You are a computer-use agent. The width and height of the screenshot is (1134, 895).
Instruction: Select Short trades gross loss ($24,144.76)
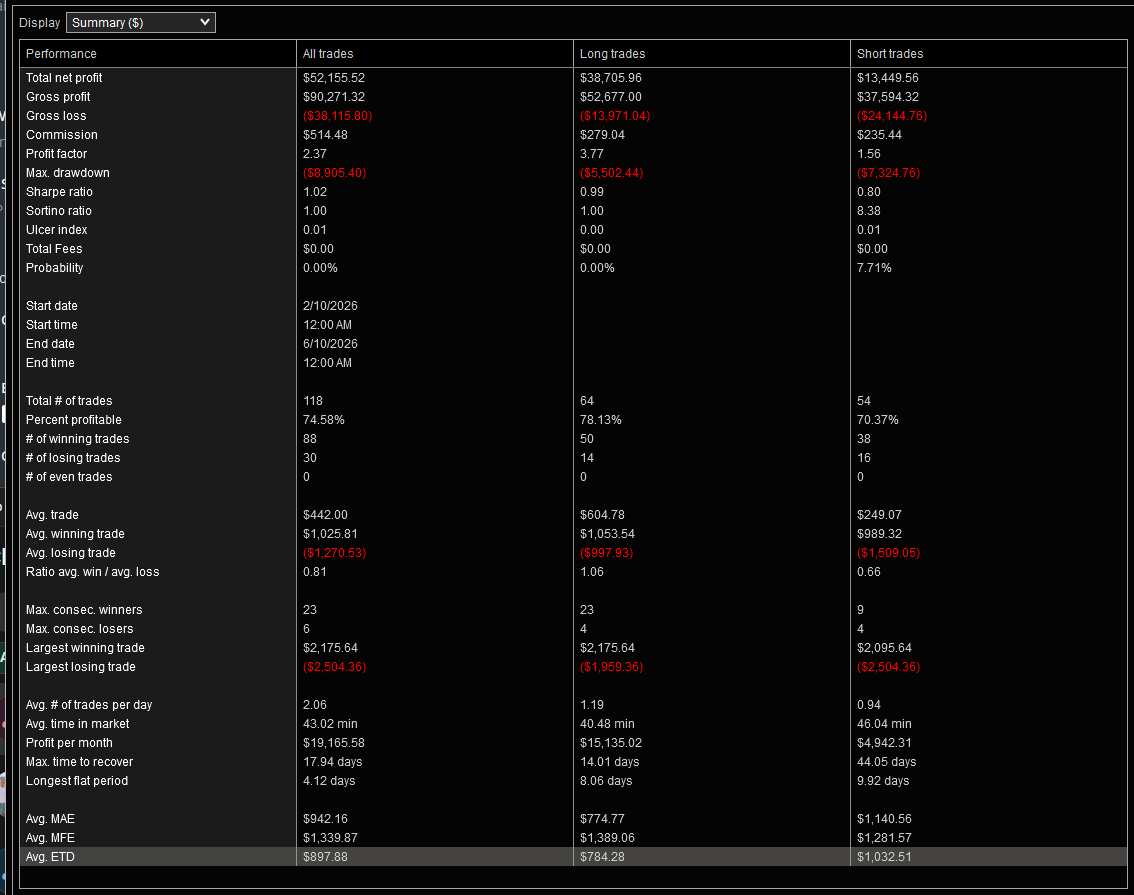[x=892, y=116]
